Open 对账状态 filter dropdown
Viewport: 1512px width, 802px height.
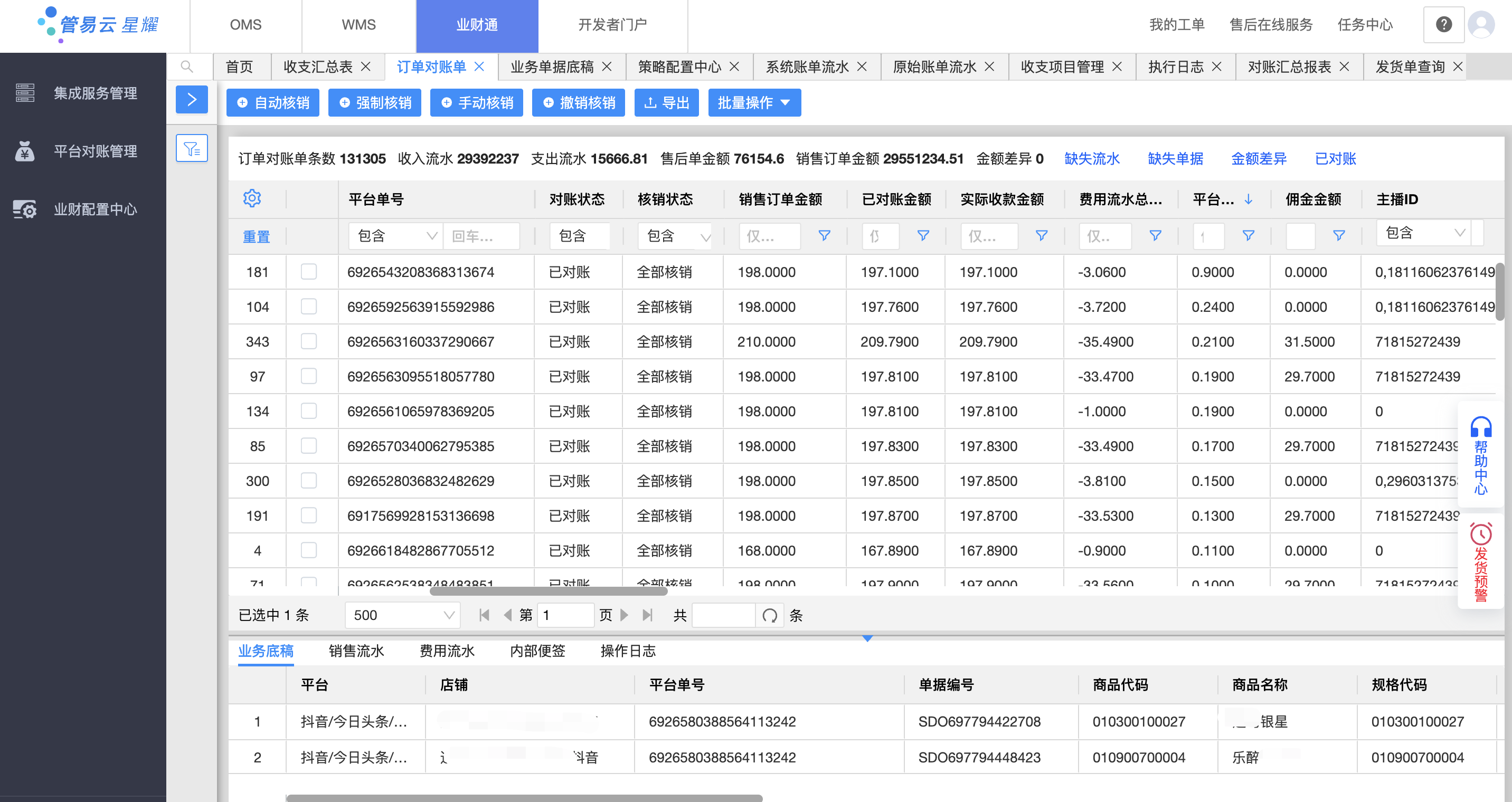(580, 236)
